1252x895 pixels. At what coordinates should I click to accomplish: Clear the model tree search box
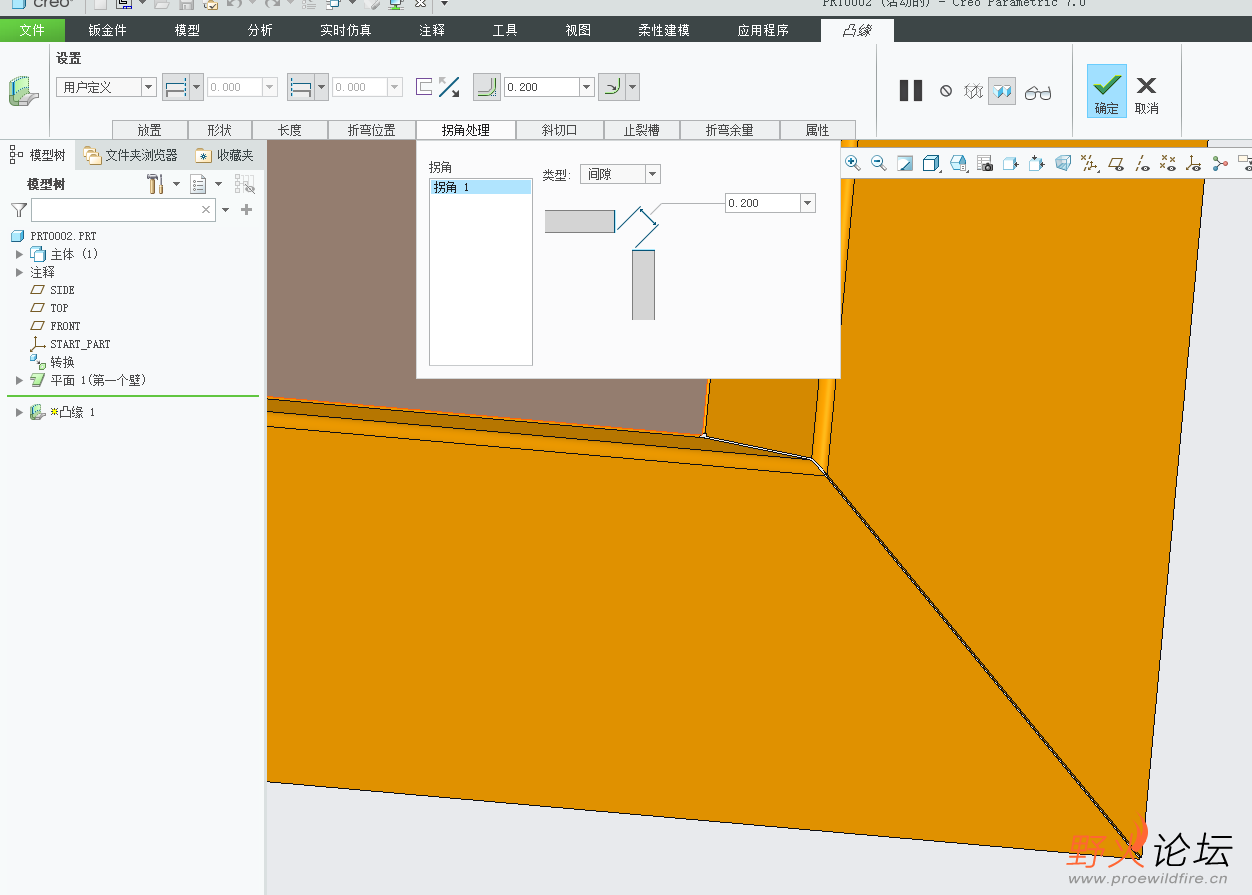206,210
